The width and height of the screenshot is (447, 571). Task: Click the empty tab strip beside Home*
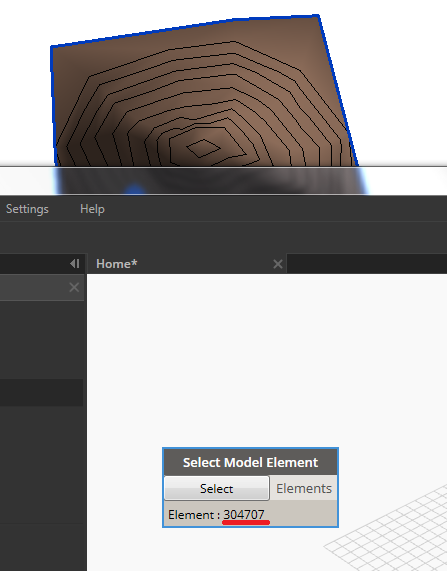(x=367, y=264)
